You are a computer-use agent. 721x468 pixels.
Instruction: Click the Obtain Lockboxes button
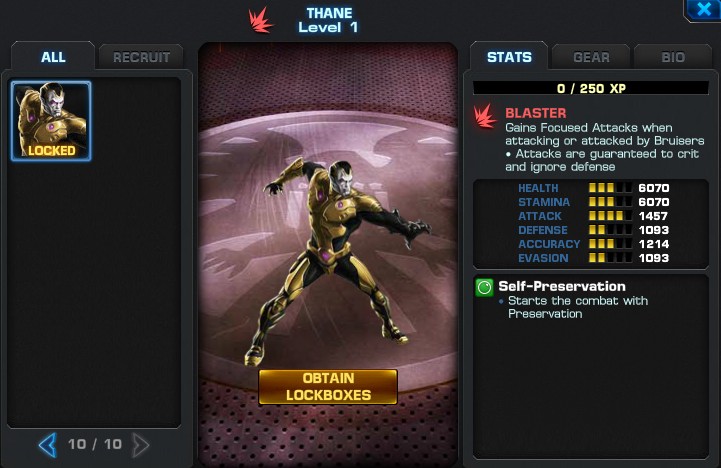[x=328, y=387]
